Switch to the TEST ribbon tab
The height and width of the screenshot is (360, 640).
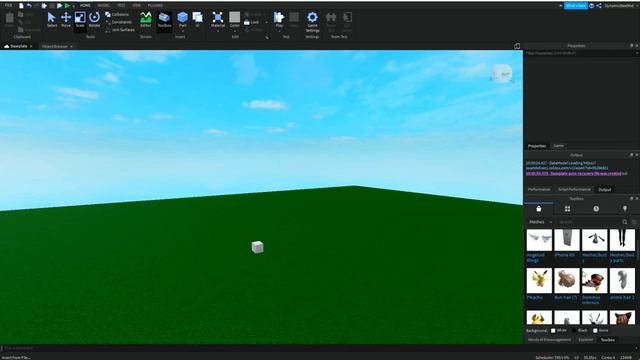tap(121, 6)
